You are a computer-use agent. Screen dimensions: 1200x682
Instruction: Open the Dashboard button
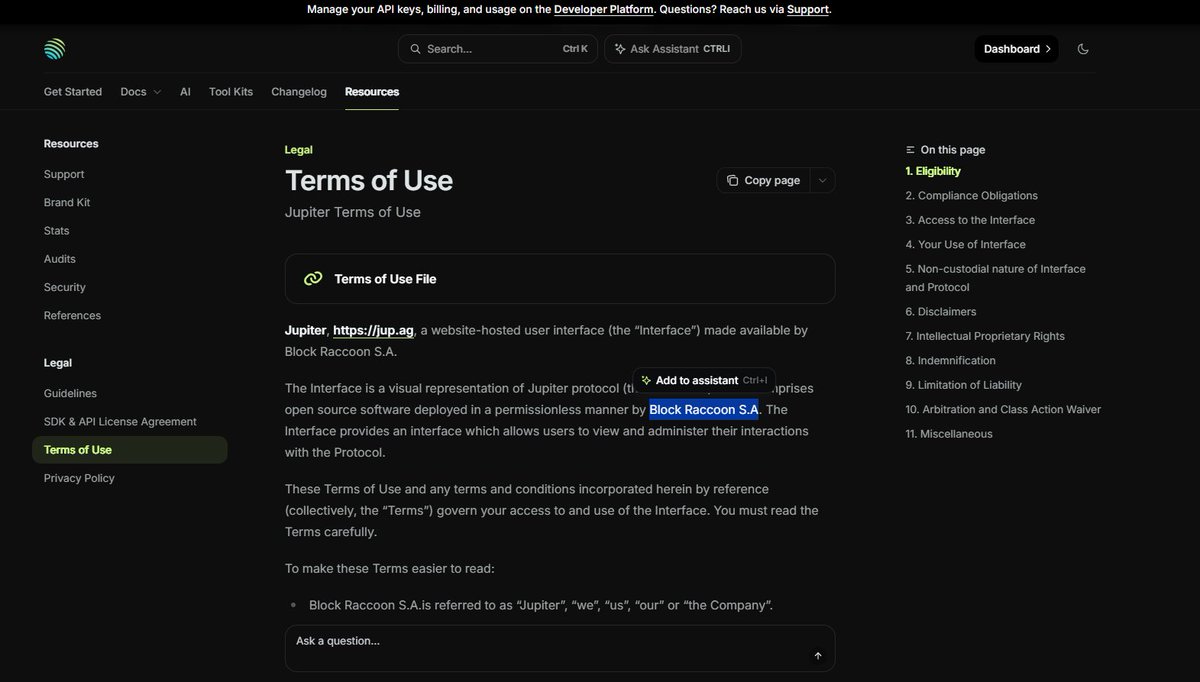point(1016,49)
